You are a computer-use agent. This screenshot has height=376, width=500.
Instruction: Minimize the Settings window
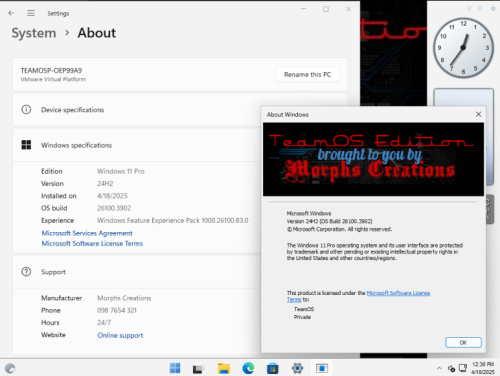tap(303, 9)
